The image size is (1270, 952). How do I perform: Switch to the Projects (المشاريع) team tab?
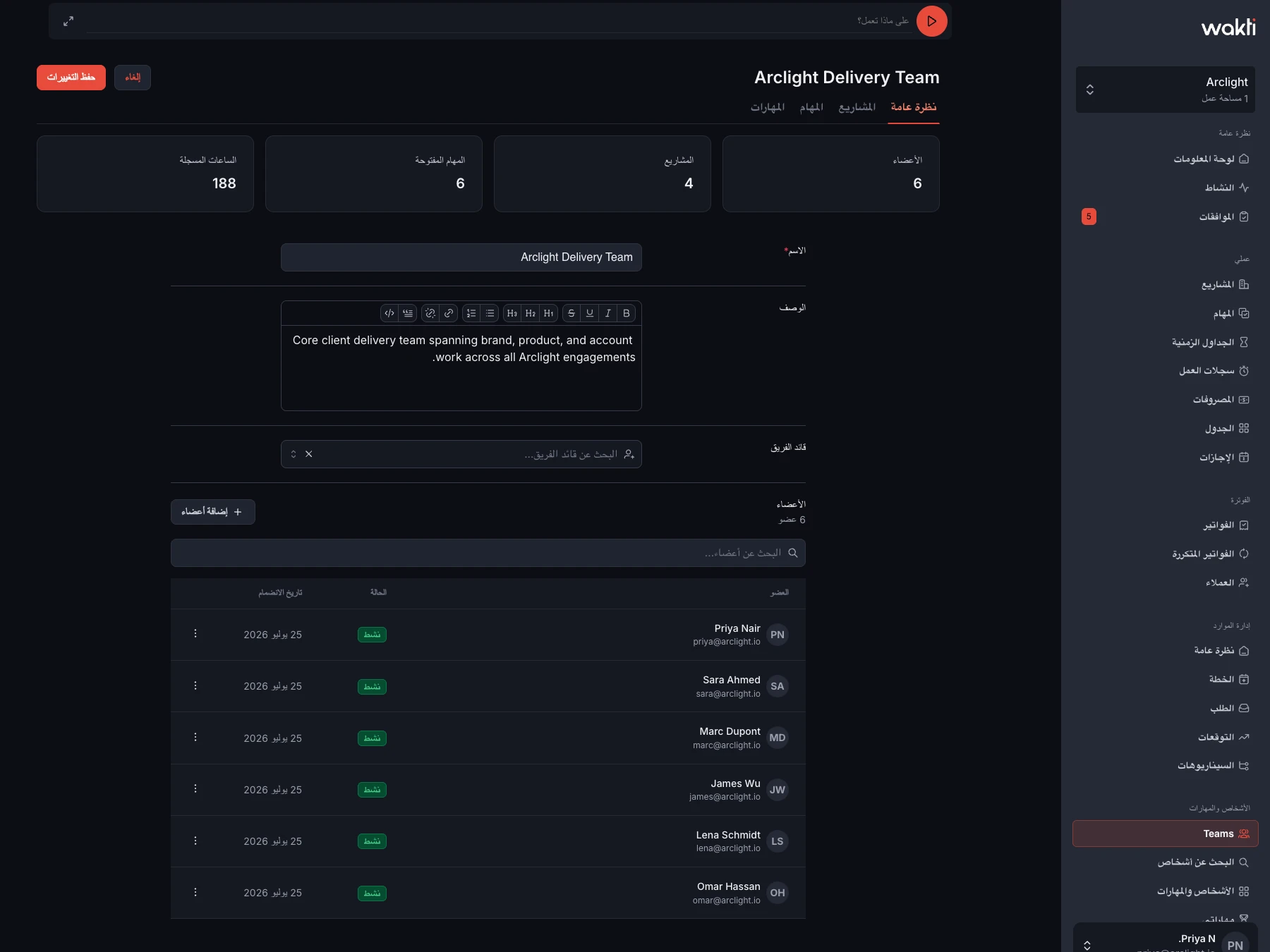pos(857,107)
